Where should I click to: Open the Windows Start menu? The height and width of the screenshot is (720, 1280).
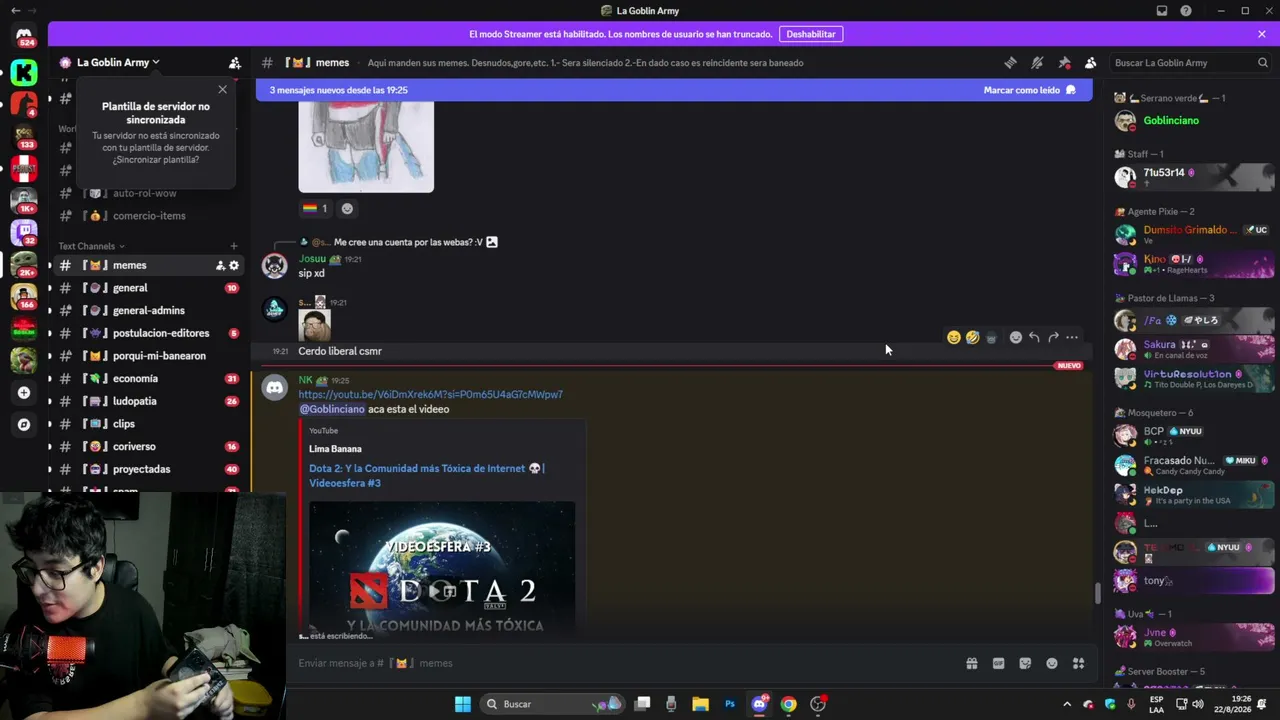point(463,704)
